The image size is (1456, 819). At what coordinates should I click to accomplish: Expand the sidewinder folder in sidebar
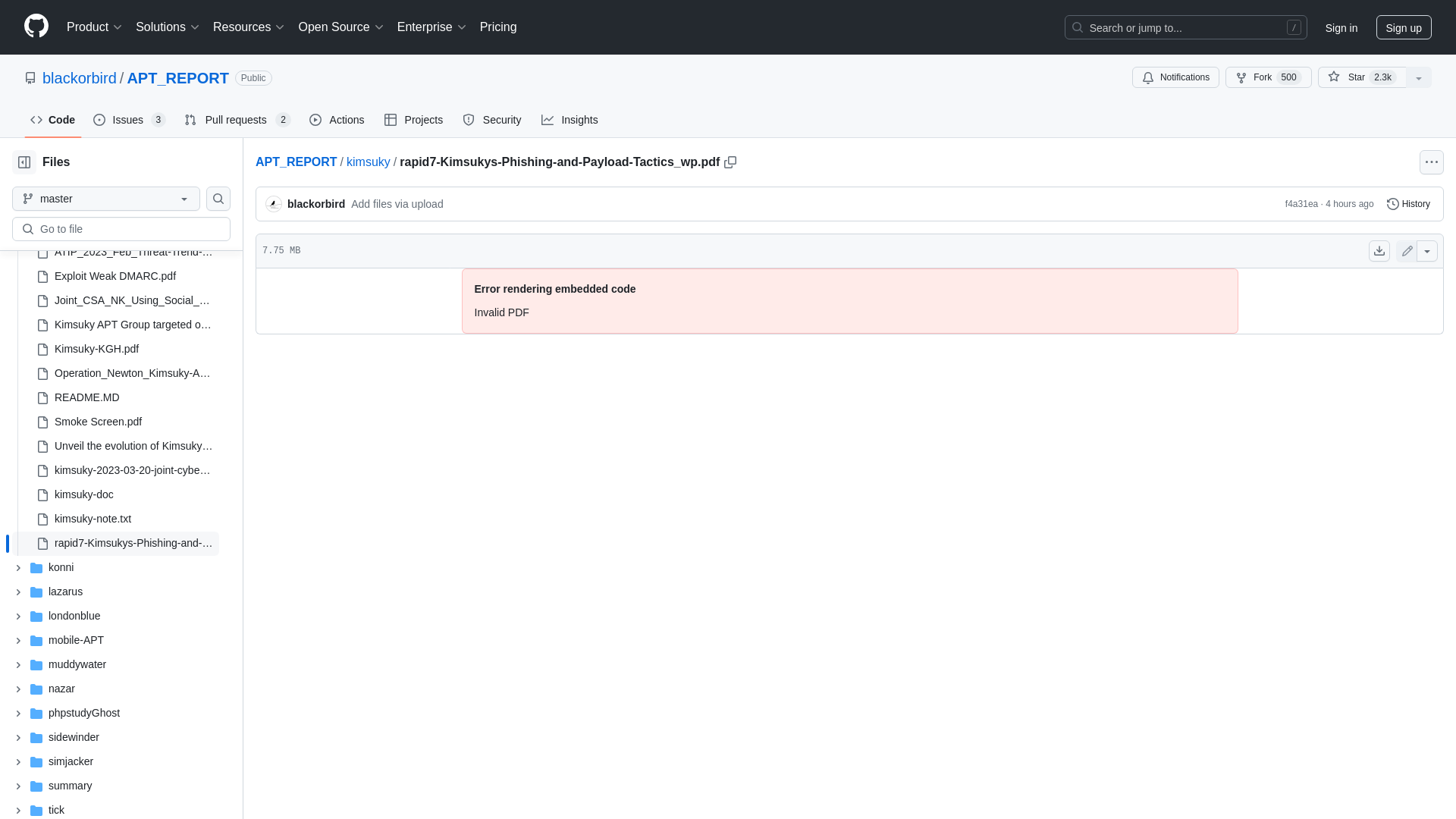pyautogui.click(x=18, y=737)
